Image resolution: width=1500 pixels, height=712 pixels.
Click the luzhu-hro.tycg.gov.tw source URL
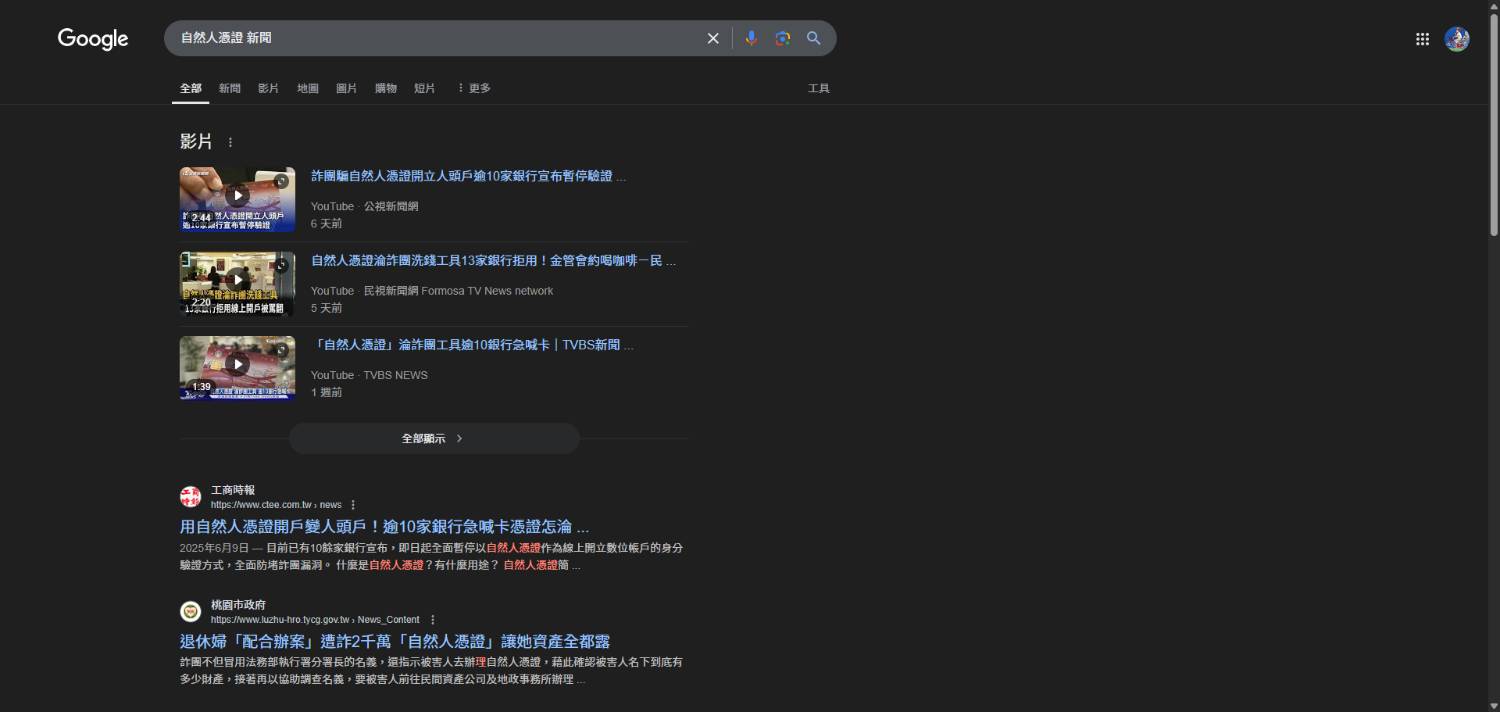click(315, 620)
